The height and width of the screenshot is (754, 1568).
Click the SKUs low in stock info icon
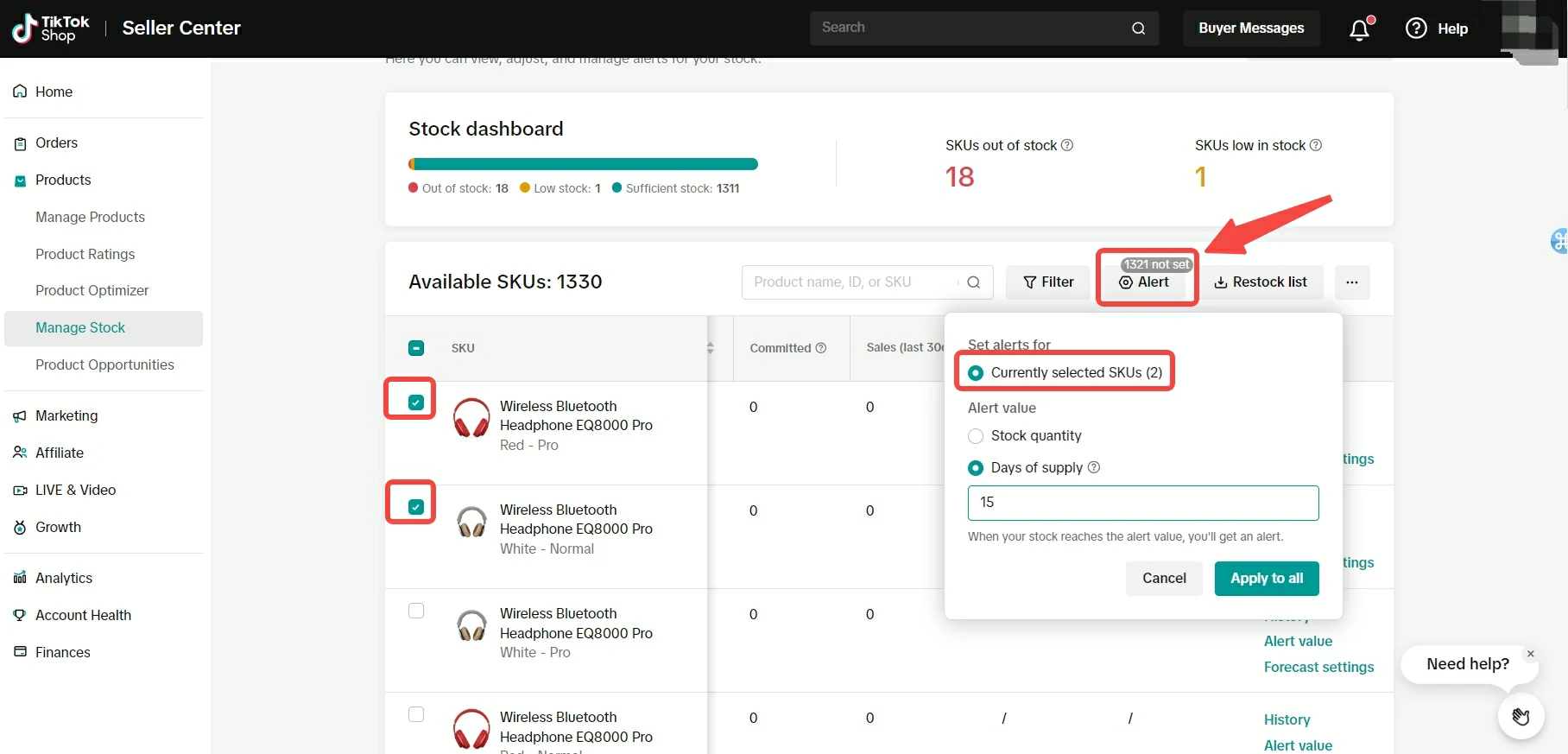pos(1316,145)
